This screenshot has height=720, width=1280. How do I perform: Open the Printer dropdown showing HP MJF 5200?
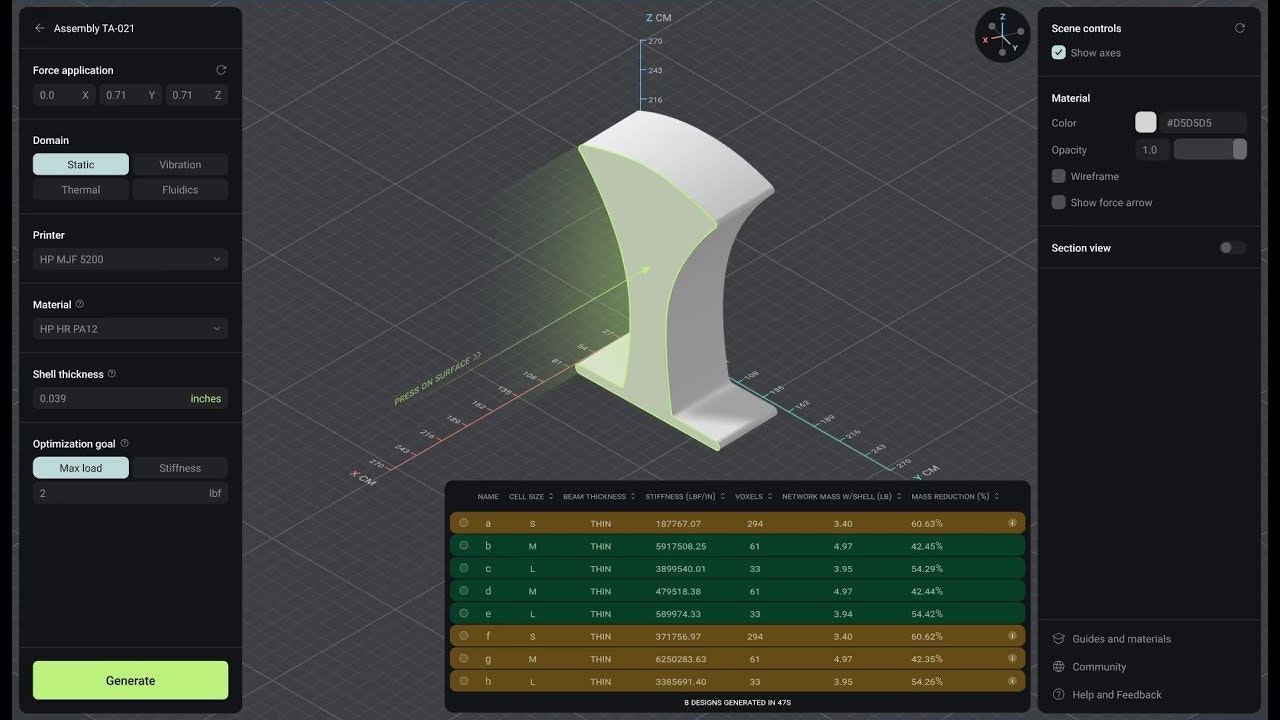coord(130,259)
